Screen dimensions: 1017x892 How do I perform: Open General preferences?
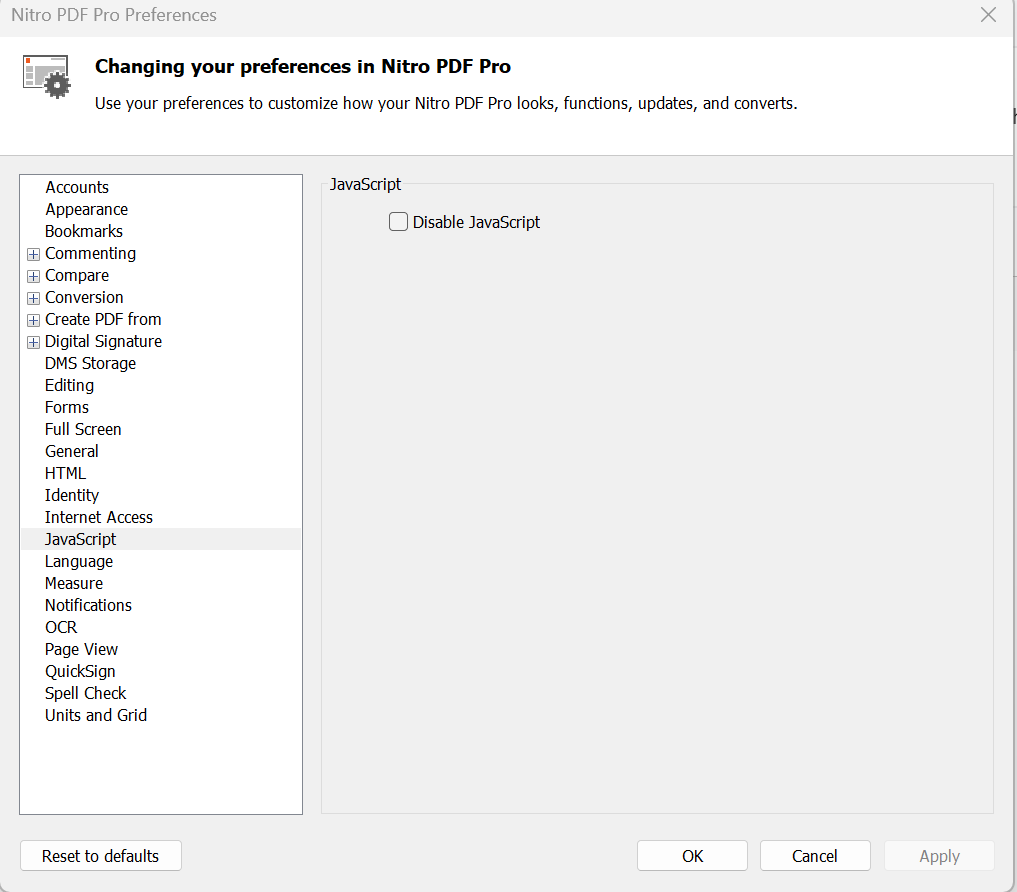coord(71,452)
